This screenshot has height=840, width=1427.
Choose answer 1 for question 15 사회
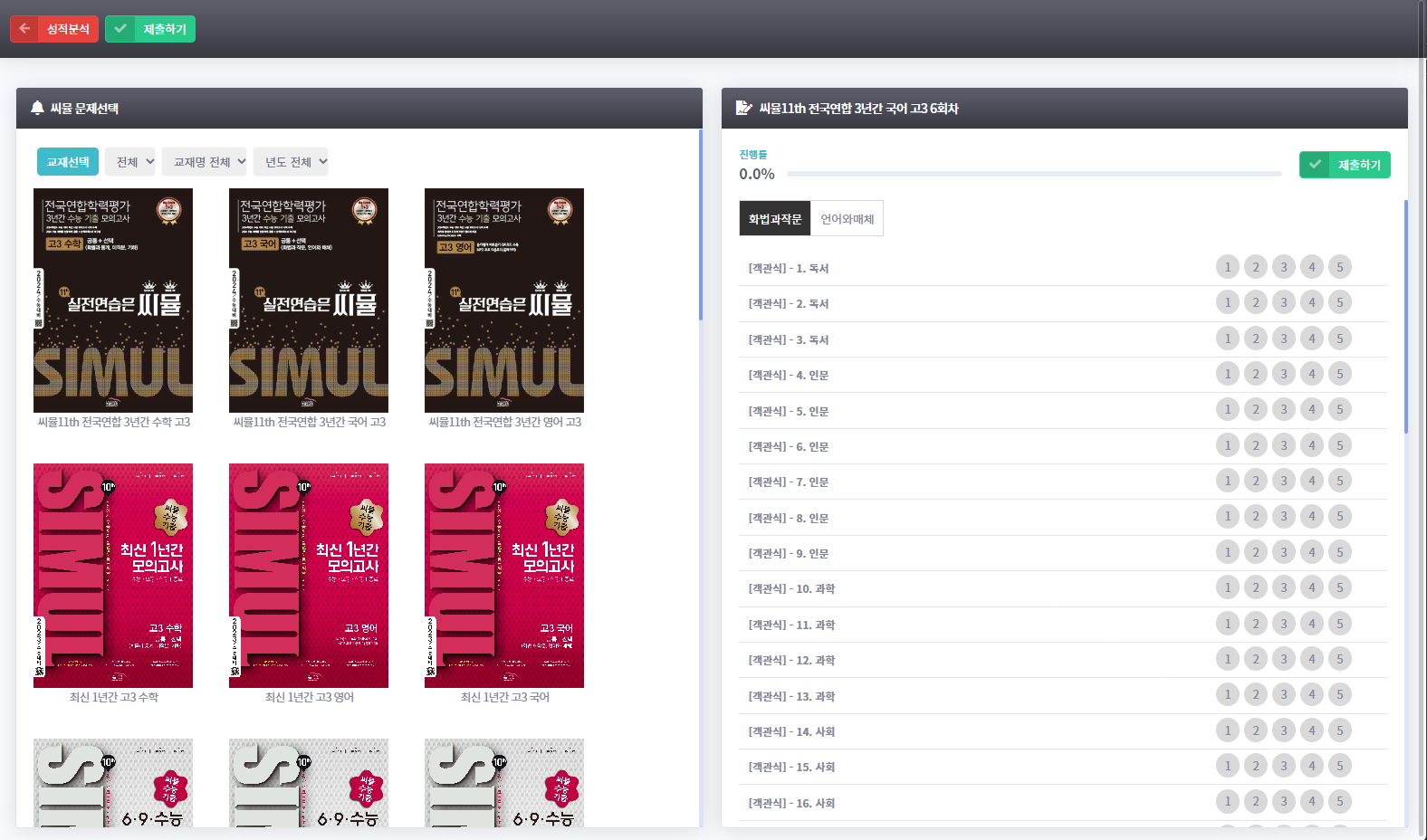click(1228, 766)
